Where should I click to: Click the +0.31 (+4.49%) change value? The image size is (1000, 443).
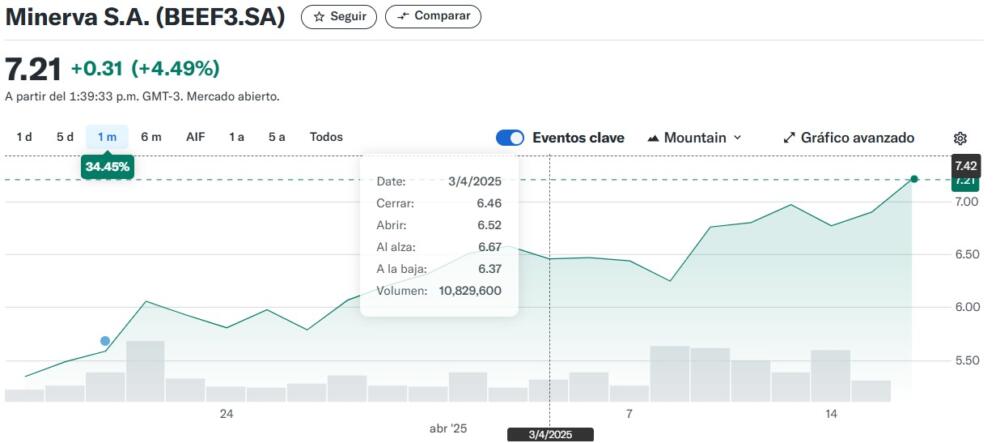[x=145, y=69]
